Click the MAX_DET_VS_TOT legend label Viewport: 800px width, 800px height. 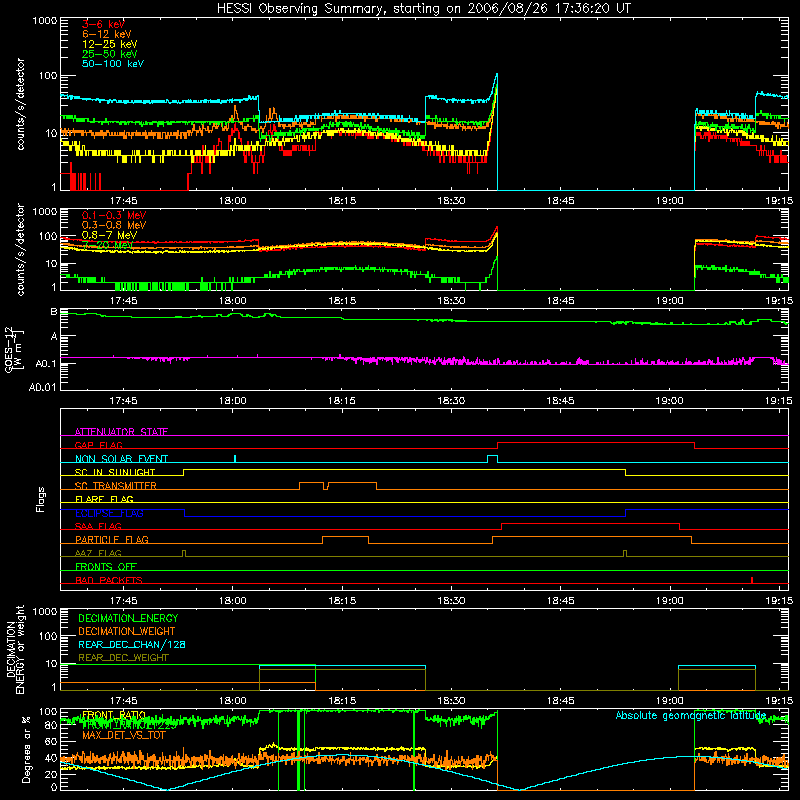[x=124, y=735]
